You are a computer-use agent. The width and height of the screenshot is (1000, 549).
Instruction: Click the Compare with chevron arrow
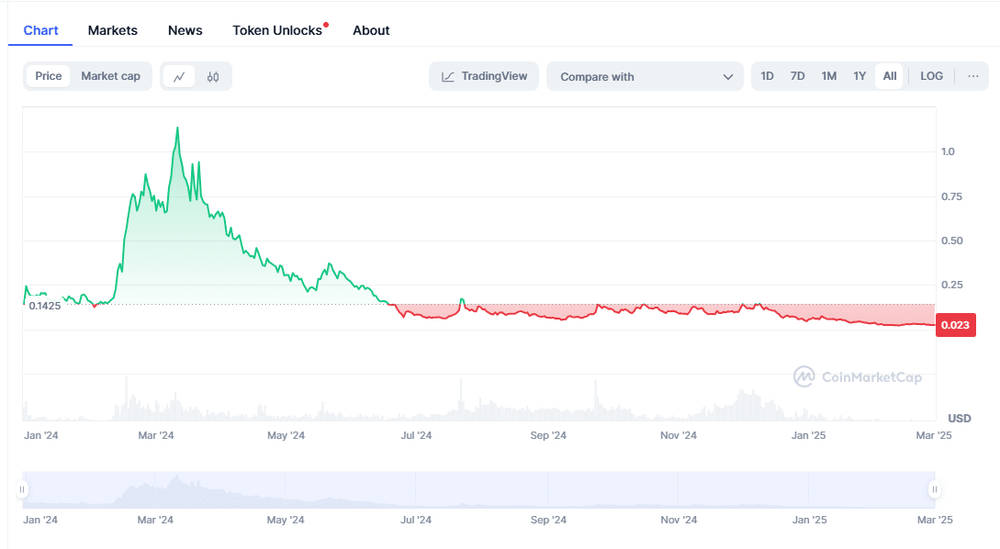pos(728,77)
